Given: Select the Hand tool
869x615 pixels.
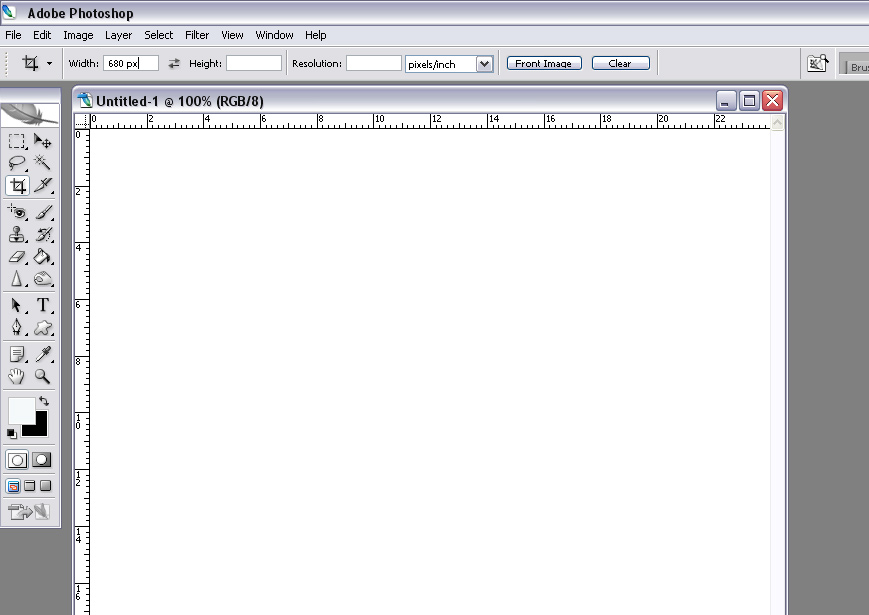Looking at the screenshot, I should tap(17, 376).
